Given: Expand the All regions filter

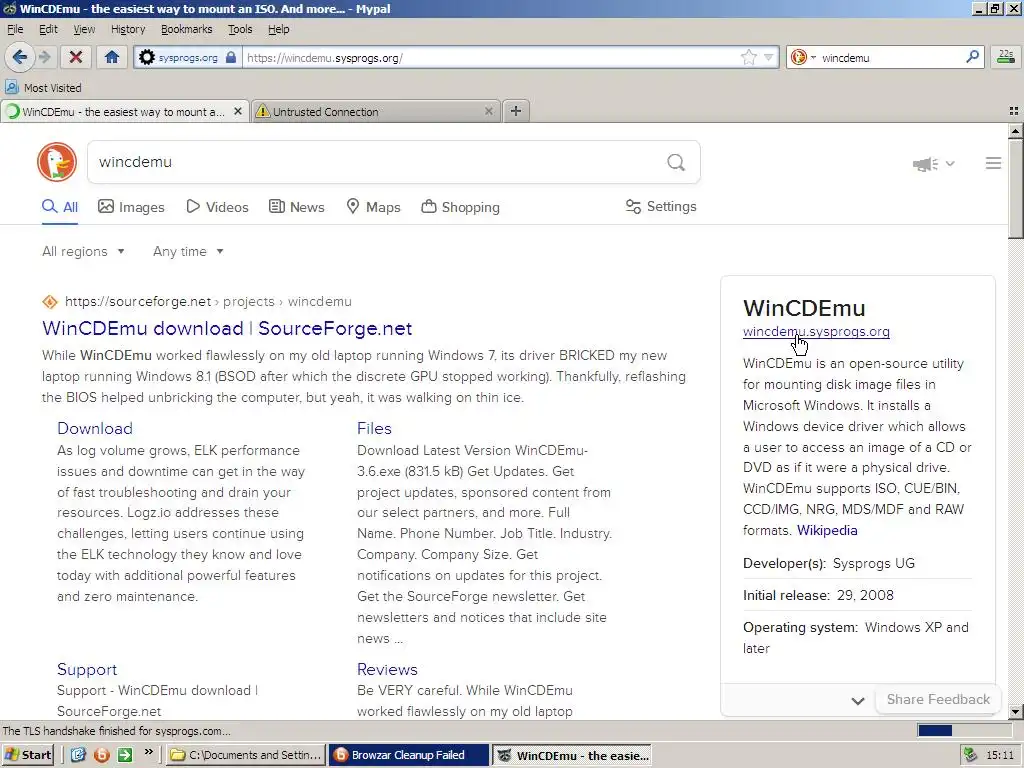Looking at the screenshot, I should (x=83, y=251).
